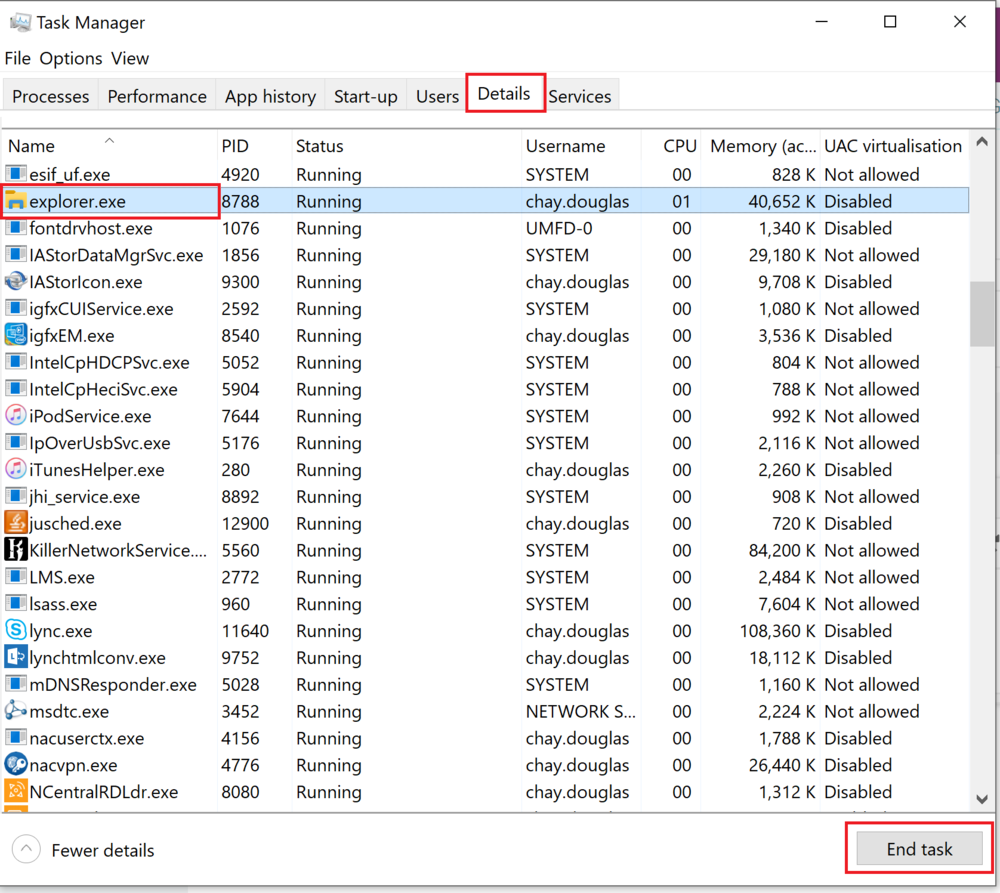Open the File menu
Viewport: 1000px width, 893px height.
[17, 58]
